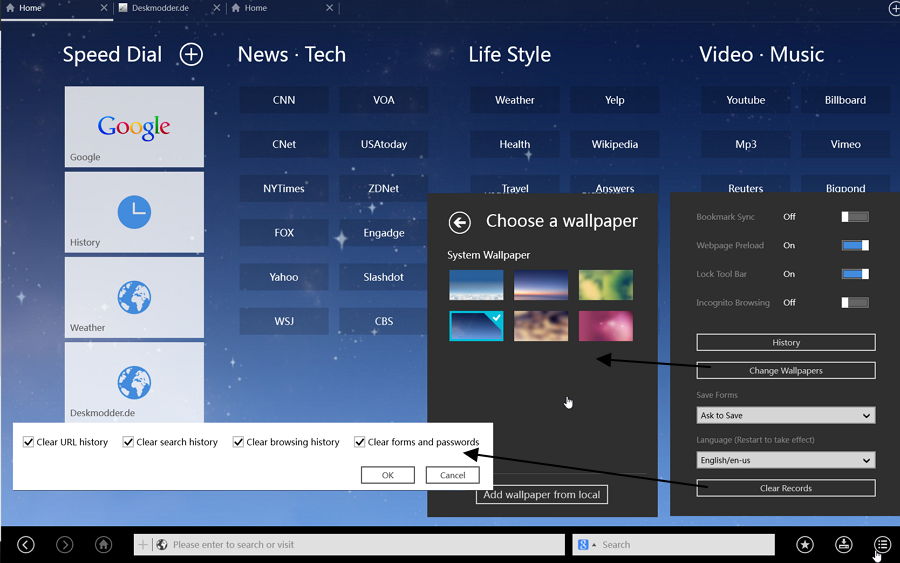Click the Change Wallpapers button
Screen dimensions: 900x563
[785, 370]
